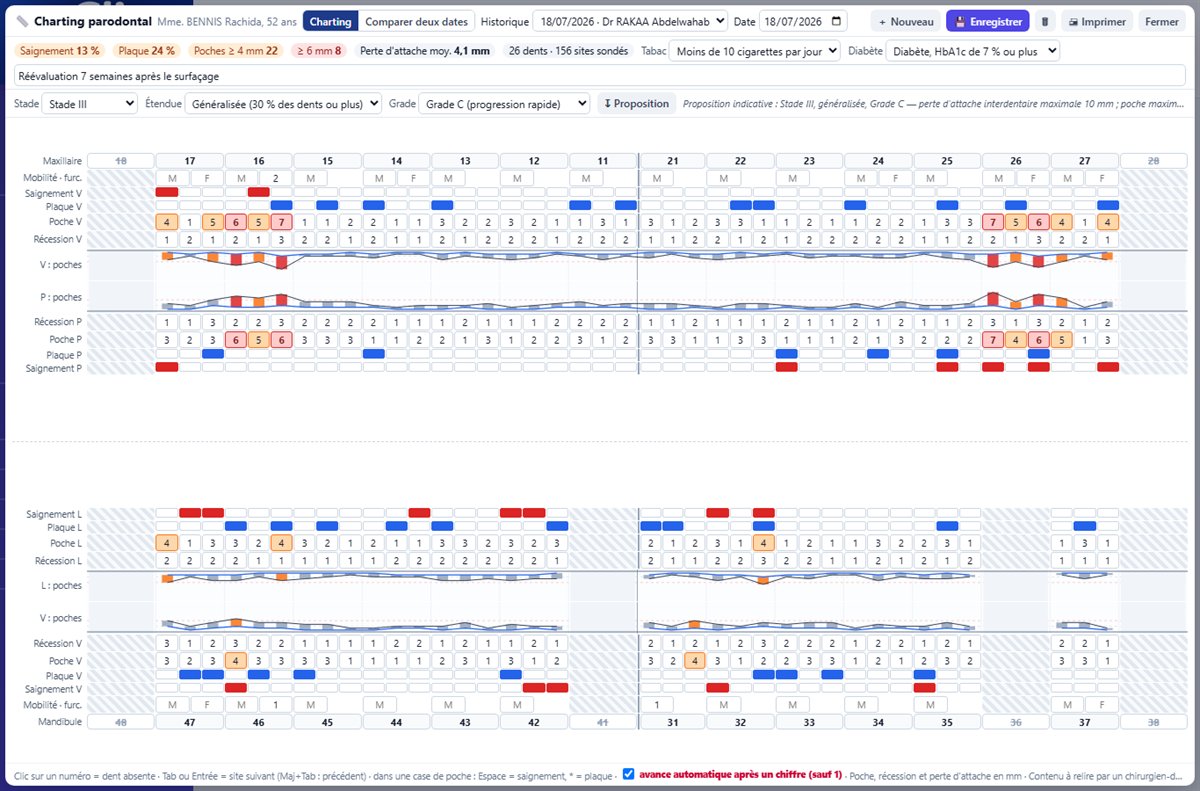Expand the Historique dropdown

(x=630, y=21)
